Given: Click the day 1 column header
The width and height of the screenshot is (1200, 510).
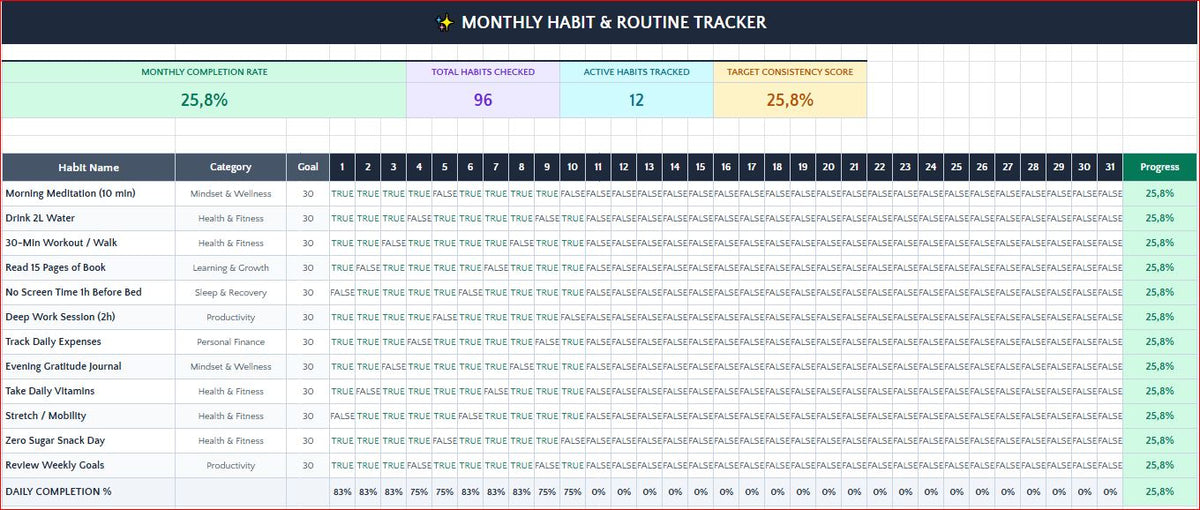Looking at the screenshot, I should point(342,167).
